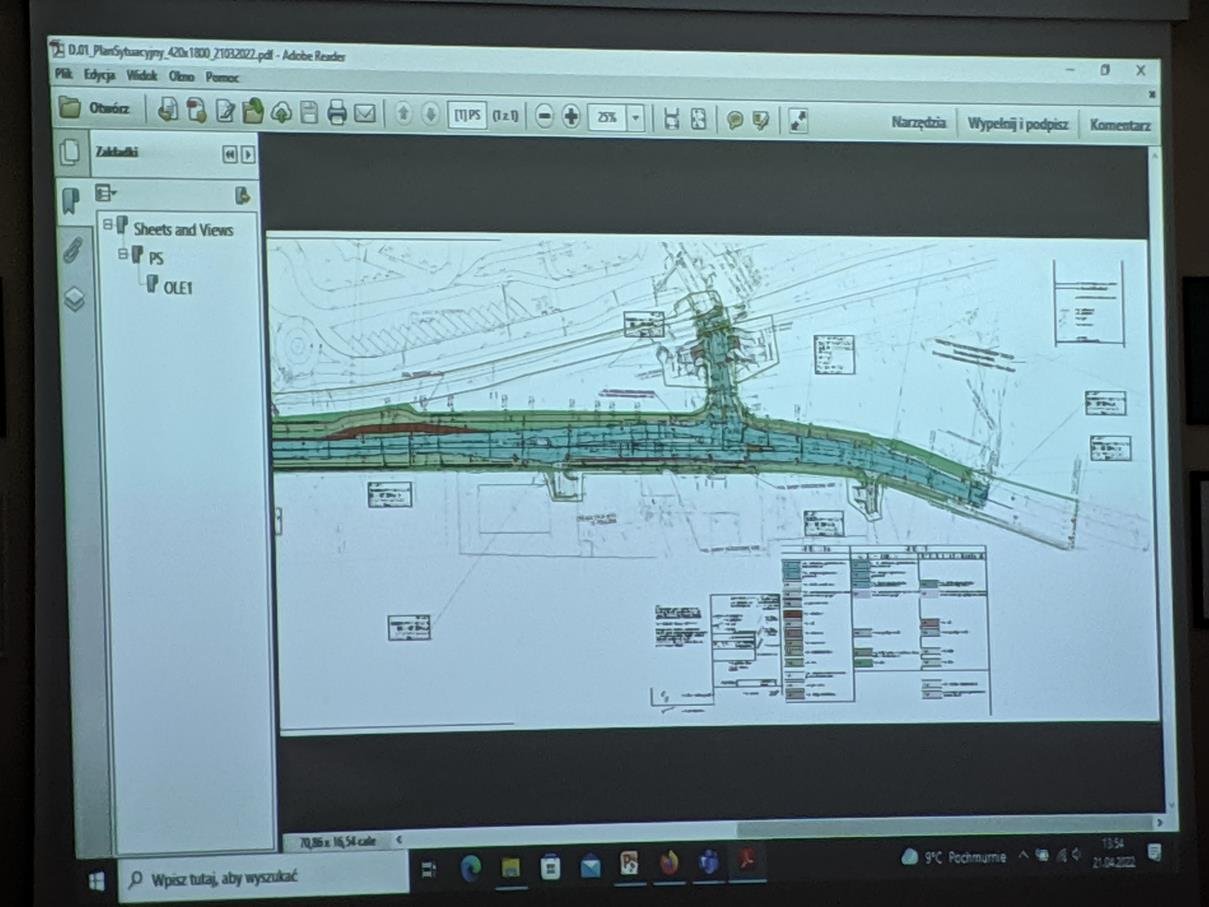
Task: Toggle read mode expand icon
Action: point(797,121)
